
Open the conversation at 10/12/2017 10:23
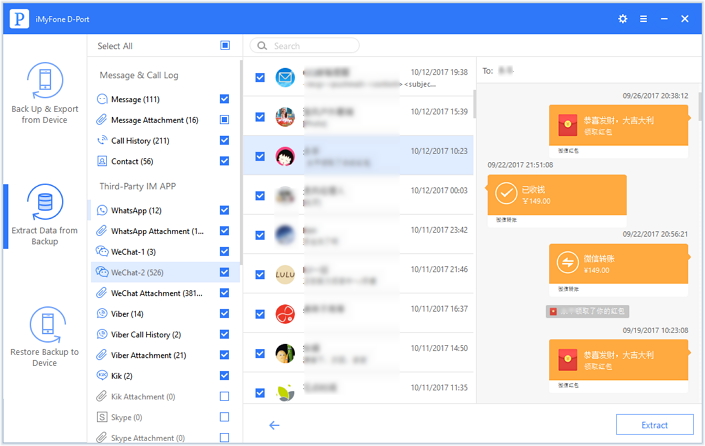click(358, 155)
